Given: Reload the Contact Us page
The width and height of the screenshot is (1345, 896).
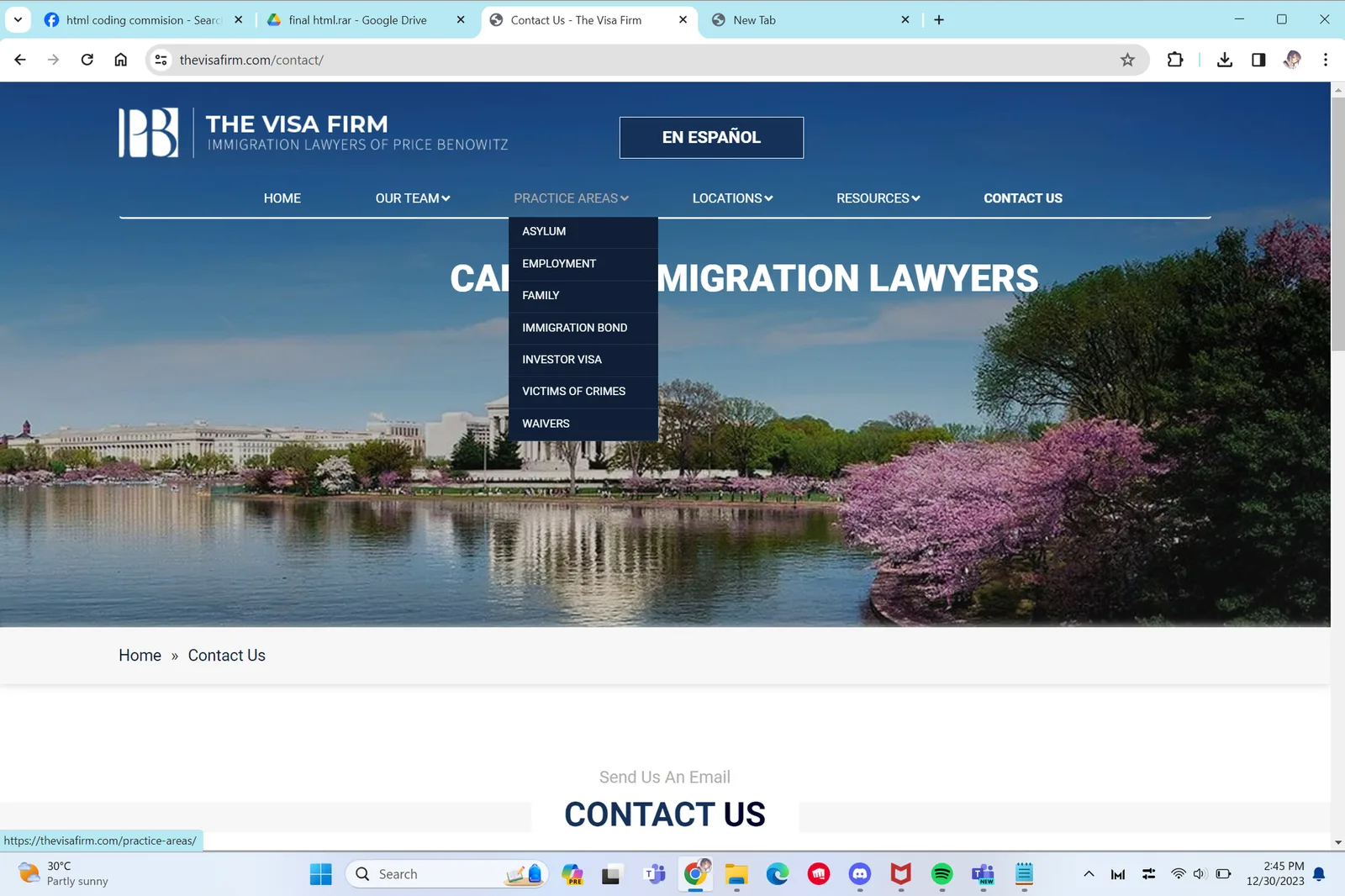Looking at the screenshot, I should [87, 60].
